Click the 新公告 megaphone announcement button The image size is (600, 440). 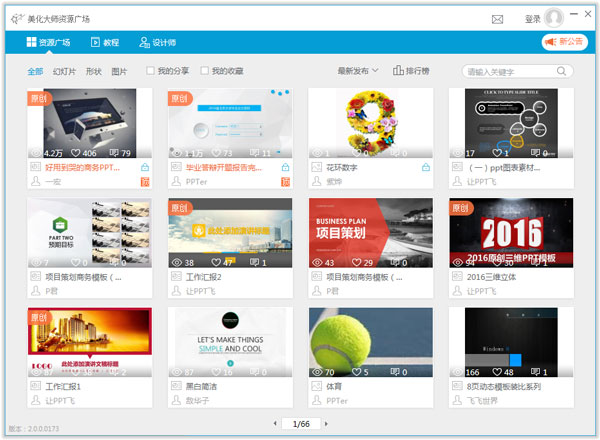563,42
